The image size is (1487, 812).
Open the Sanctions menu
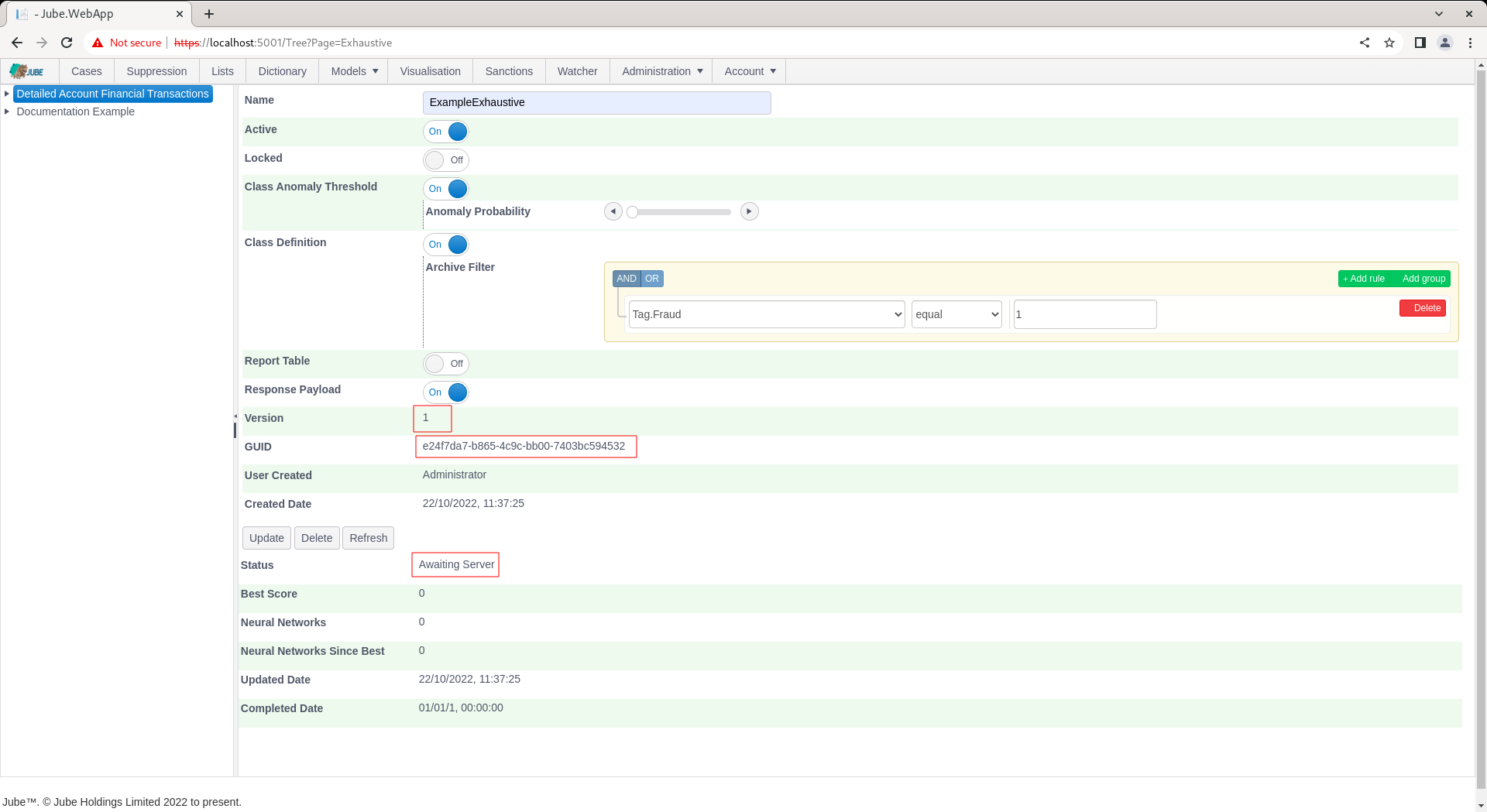click(x=509, y=71)
